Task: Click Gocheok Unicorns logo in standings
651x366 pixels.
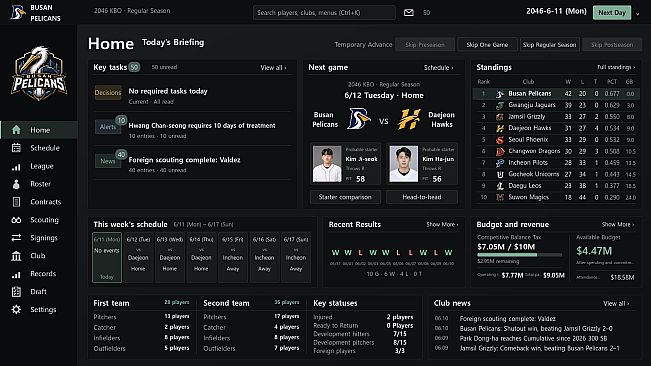Action: 500,174
